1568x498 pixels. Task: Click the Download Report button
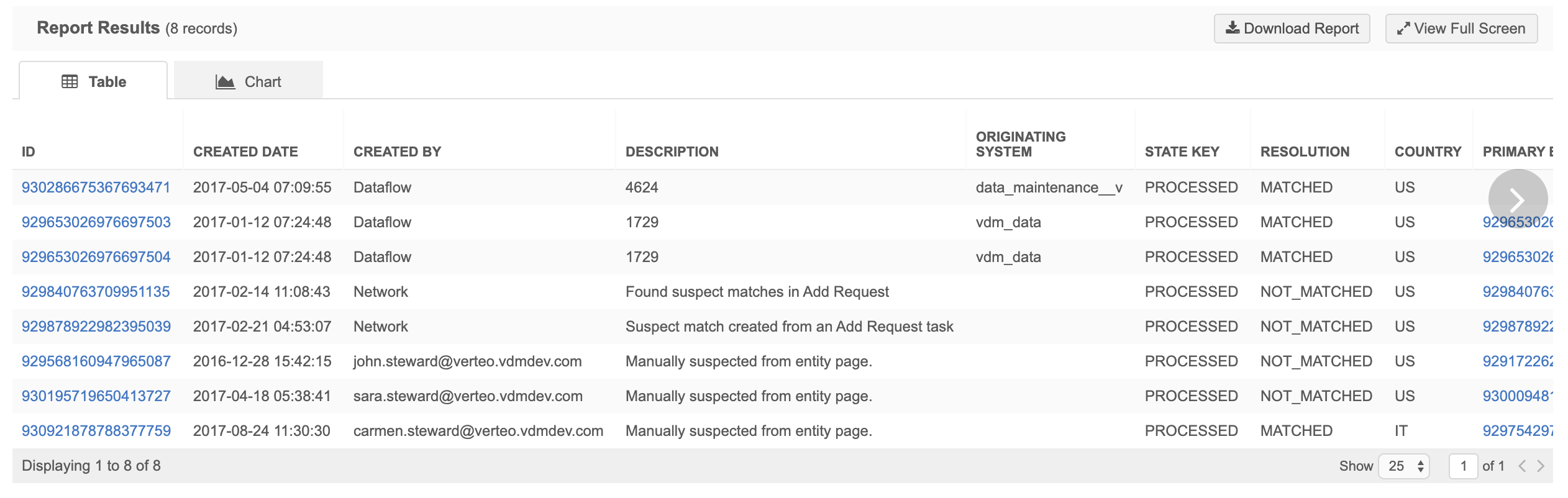[x=1292, y=29]
